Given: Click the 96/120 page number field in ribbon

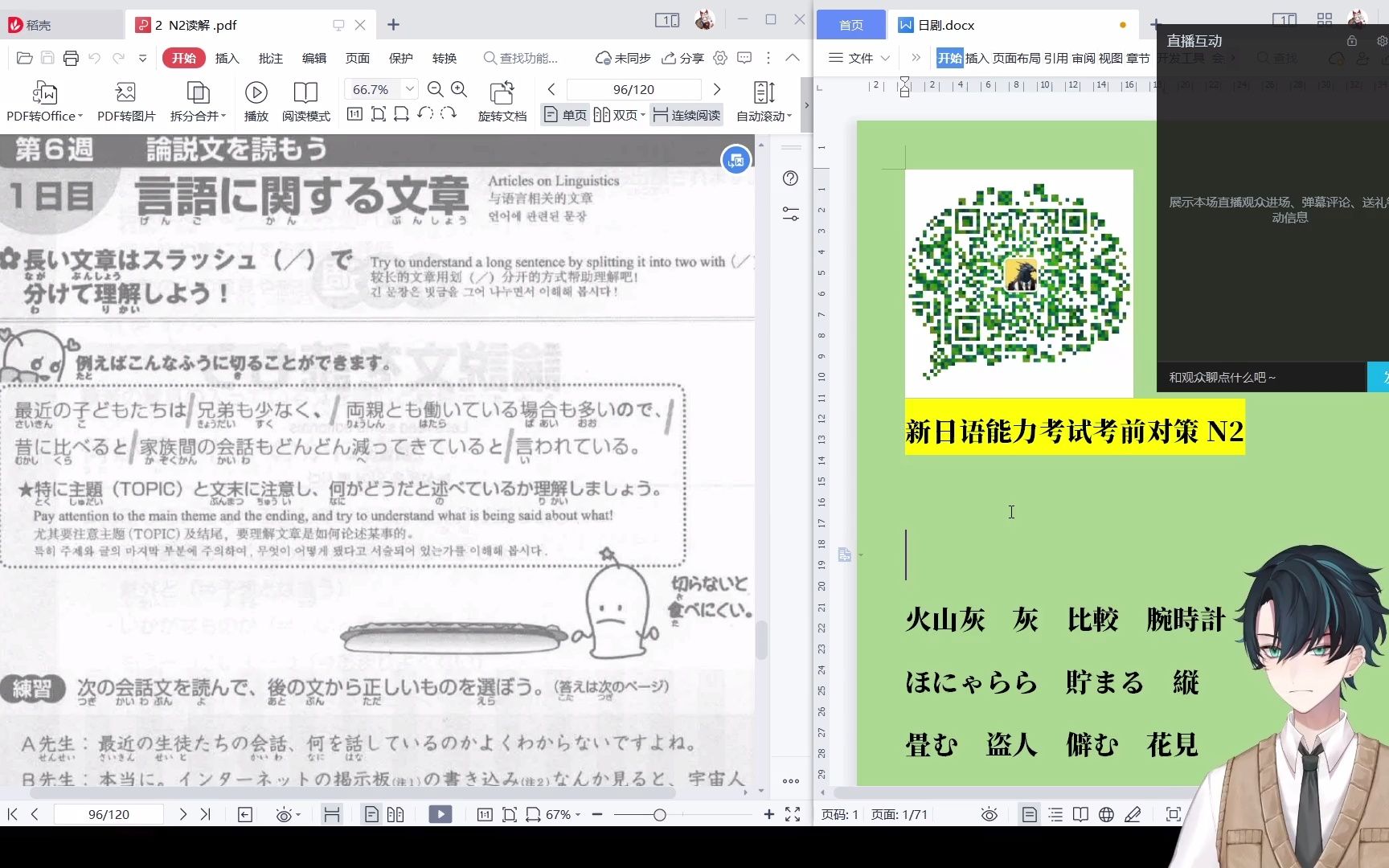Looking at the screenshot, I should coord(633,89).
